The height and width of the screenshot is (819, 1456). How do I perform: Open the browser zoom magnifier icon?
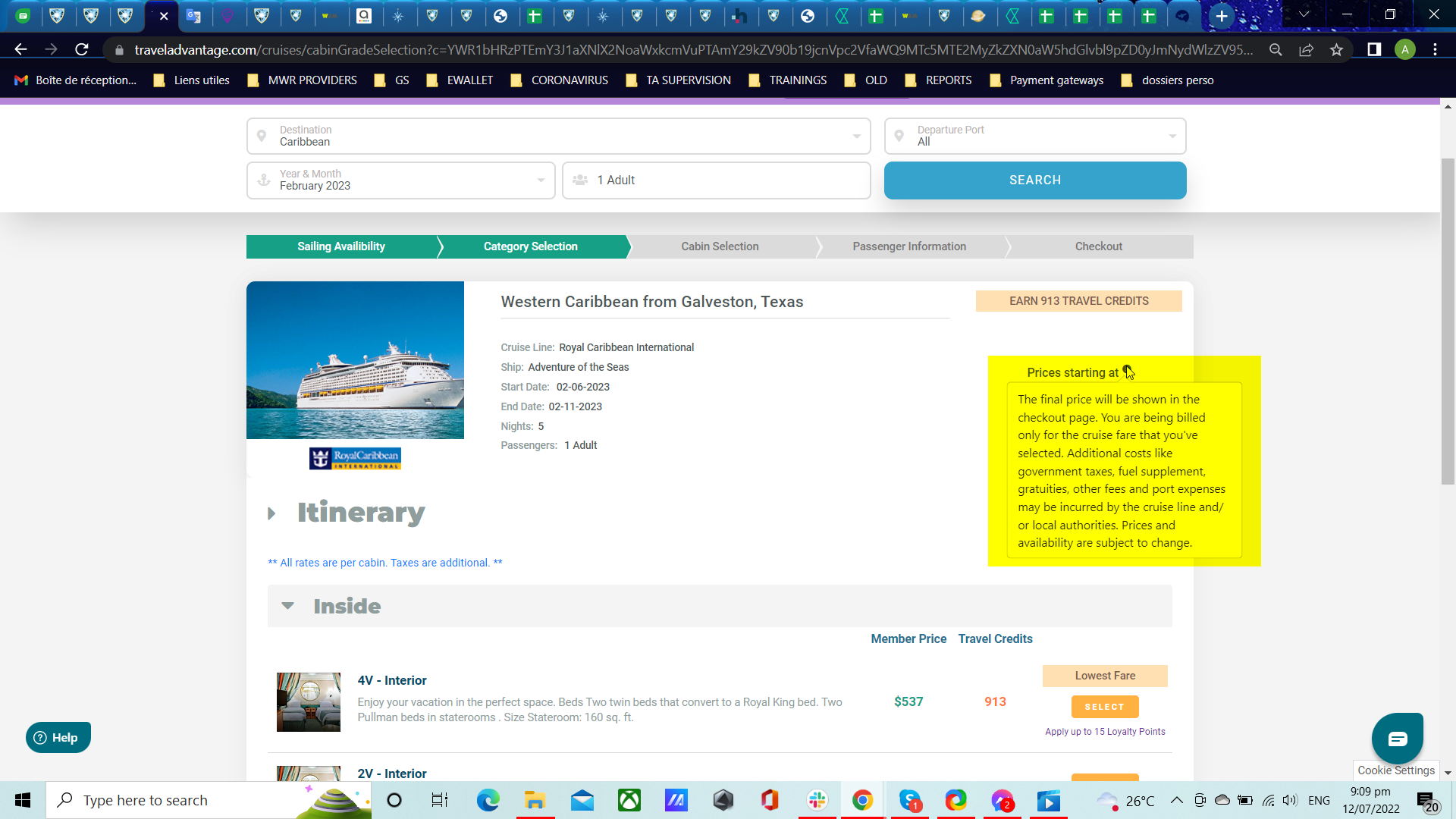click(1276, 49)
